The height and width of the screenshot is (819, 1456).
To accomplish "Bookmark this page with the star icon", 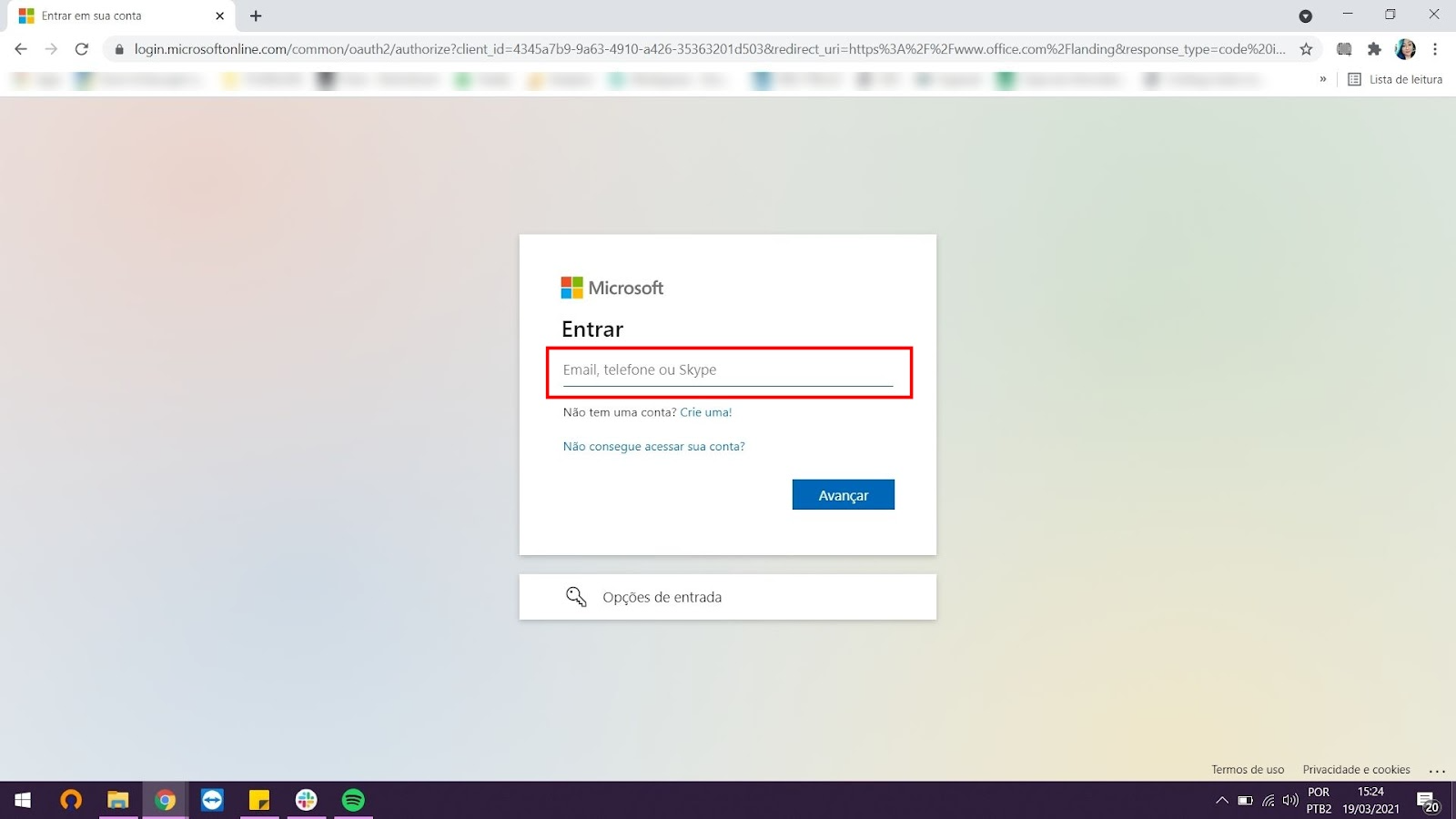I will coord(1306,49).
